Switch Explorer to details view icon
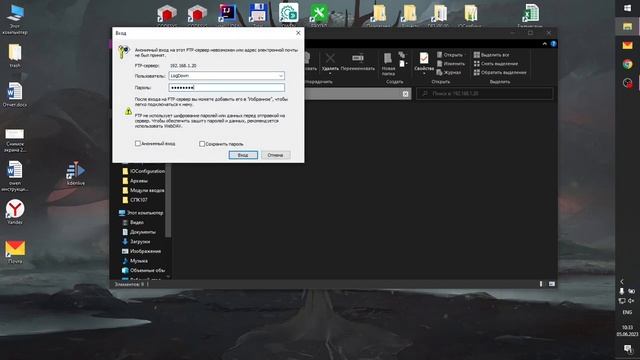The width and height of the screenshot is (640, 360). [541, 284]
